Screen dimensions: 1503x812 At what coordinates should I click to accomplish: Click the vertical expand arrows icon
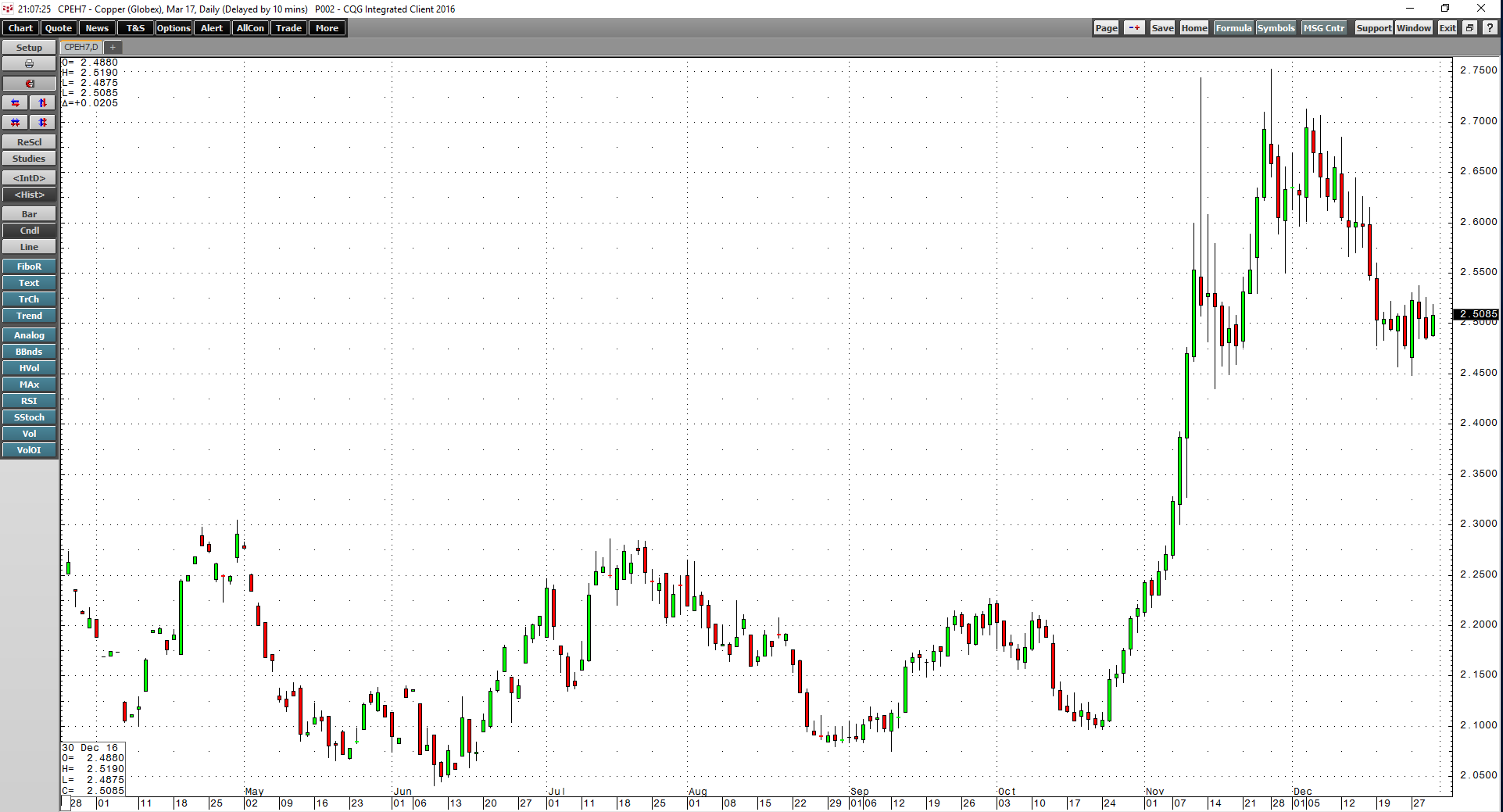pos(43,103)
